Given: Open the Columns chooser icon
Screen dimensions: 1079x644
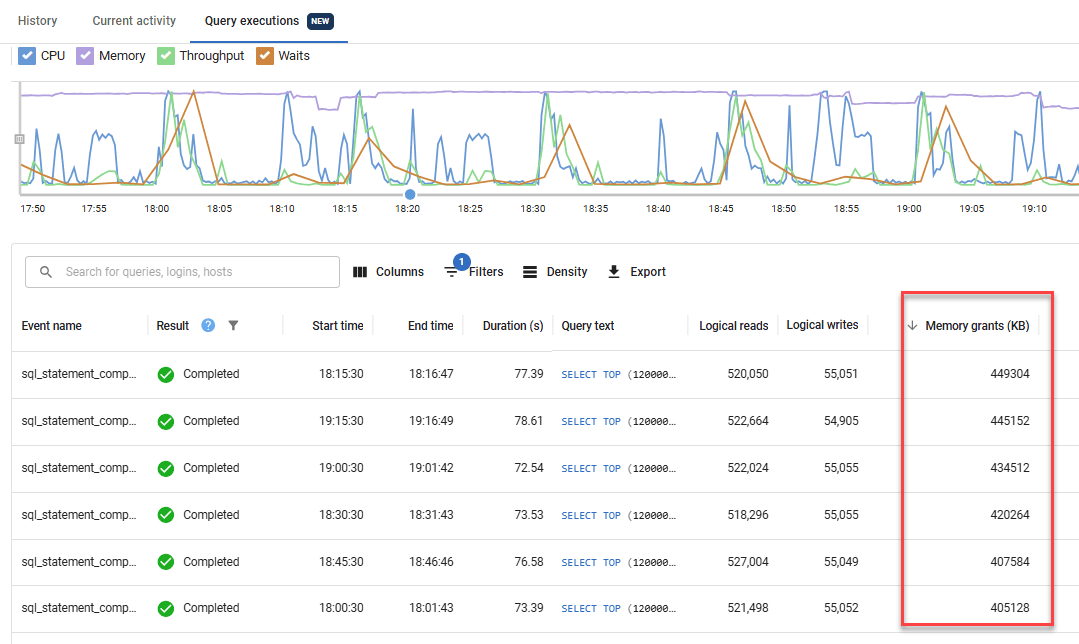Looking at the screenshot, I should pyautogui.click(x=360, y=271).
